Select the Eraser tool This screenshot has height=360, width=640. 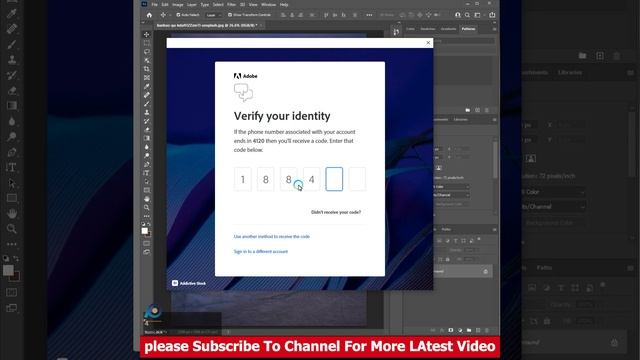(x=147, y=130)
